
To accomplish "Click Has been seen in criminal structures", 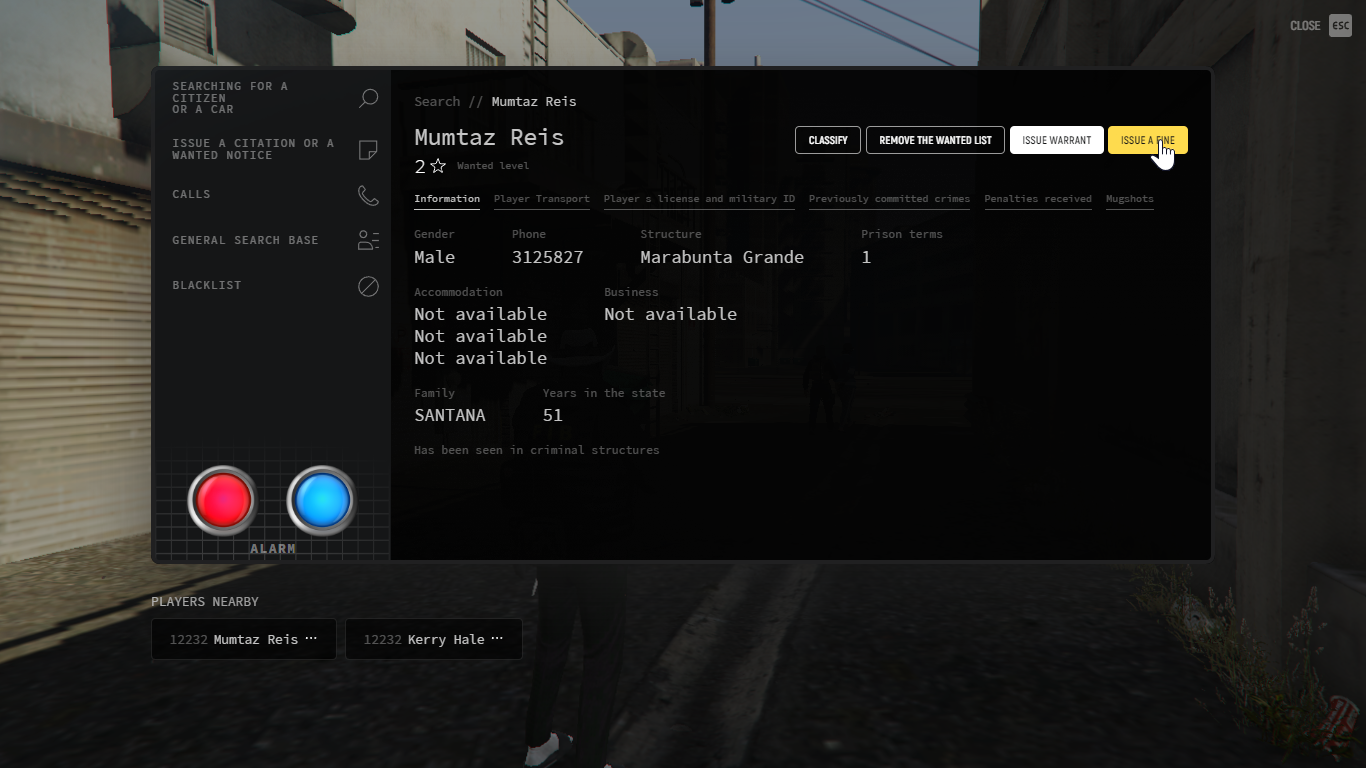I will [x=537, y=450].
